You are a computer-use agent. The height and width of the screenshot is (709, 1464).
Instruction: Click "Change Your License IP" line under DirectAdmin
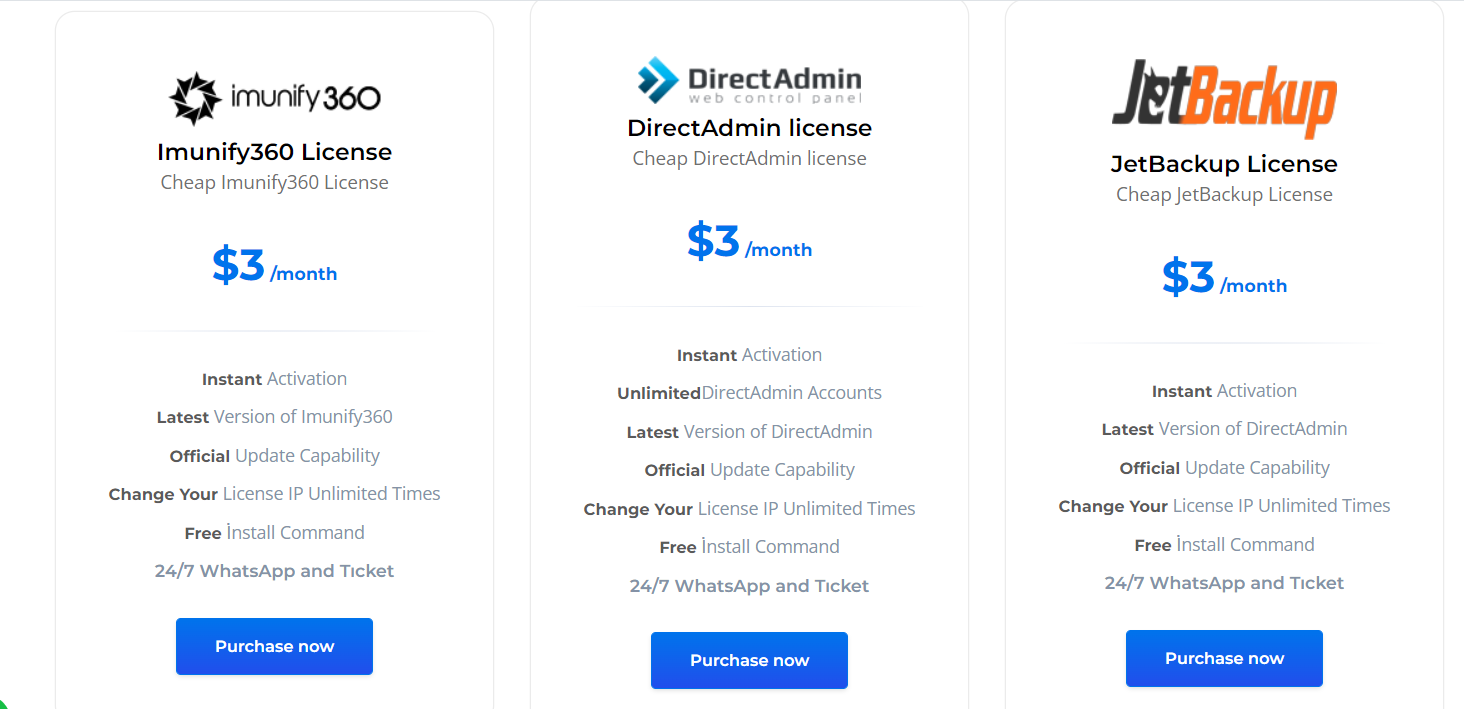(749, 509)
